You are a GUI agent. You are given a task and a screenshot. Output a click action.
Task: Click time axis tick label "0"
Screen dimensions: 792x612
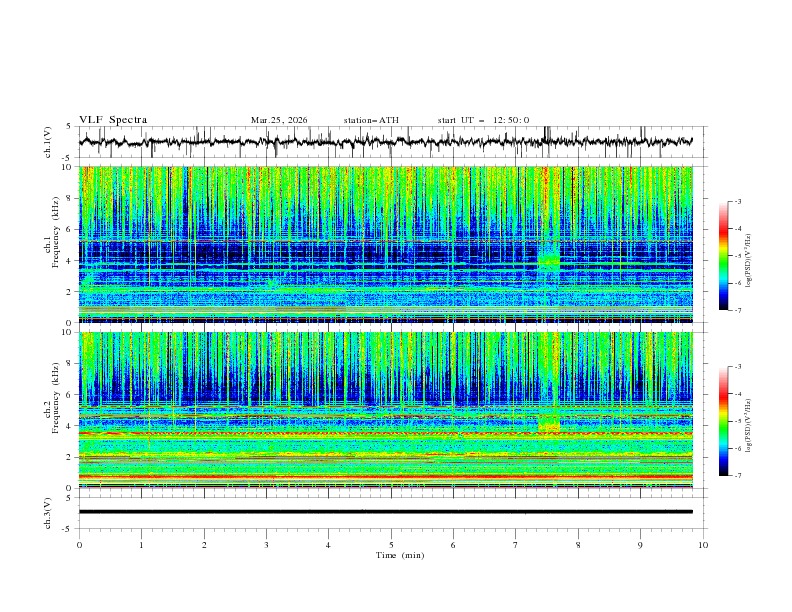(79, 545)
